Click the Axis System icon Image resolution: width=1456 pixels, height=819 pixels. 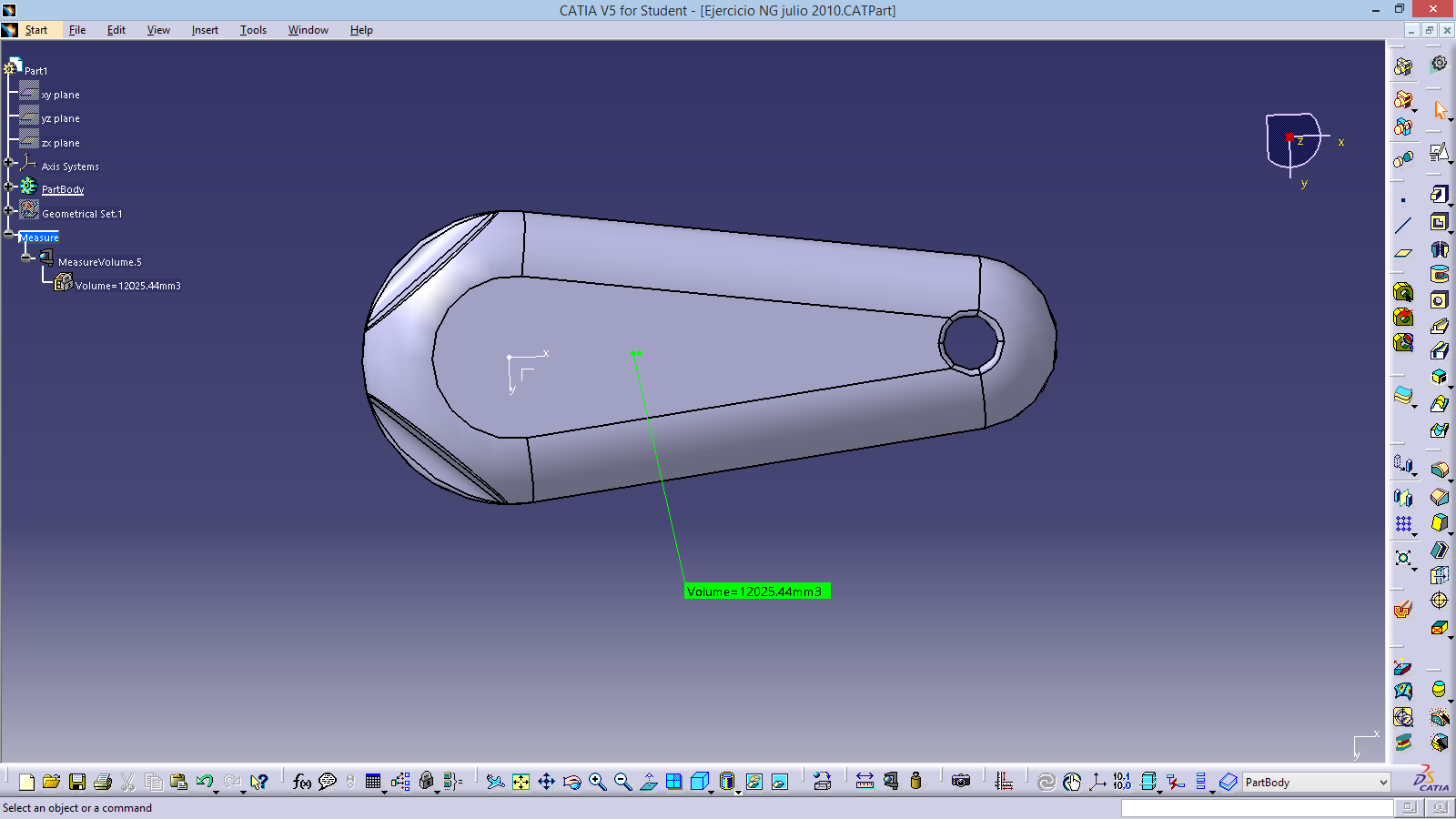pyautogui.click(x=1097, y=782)
